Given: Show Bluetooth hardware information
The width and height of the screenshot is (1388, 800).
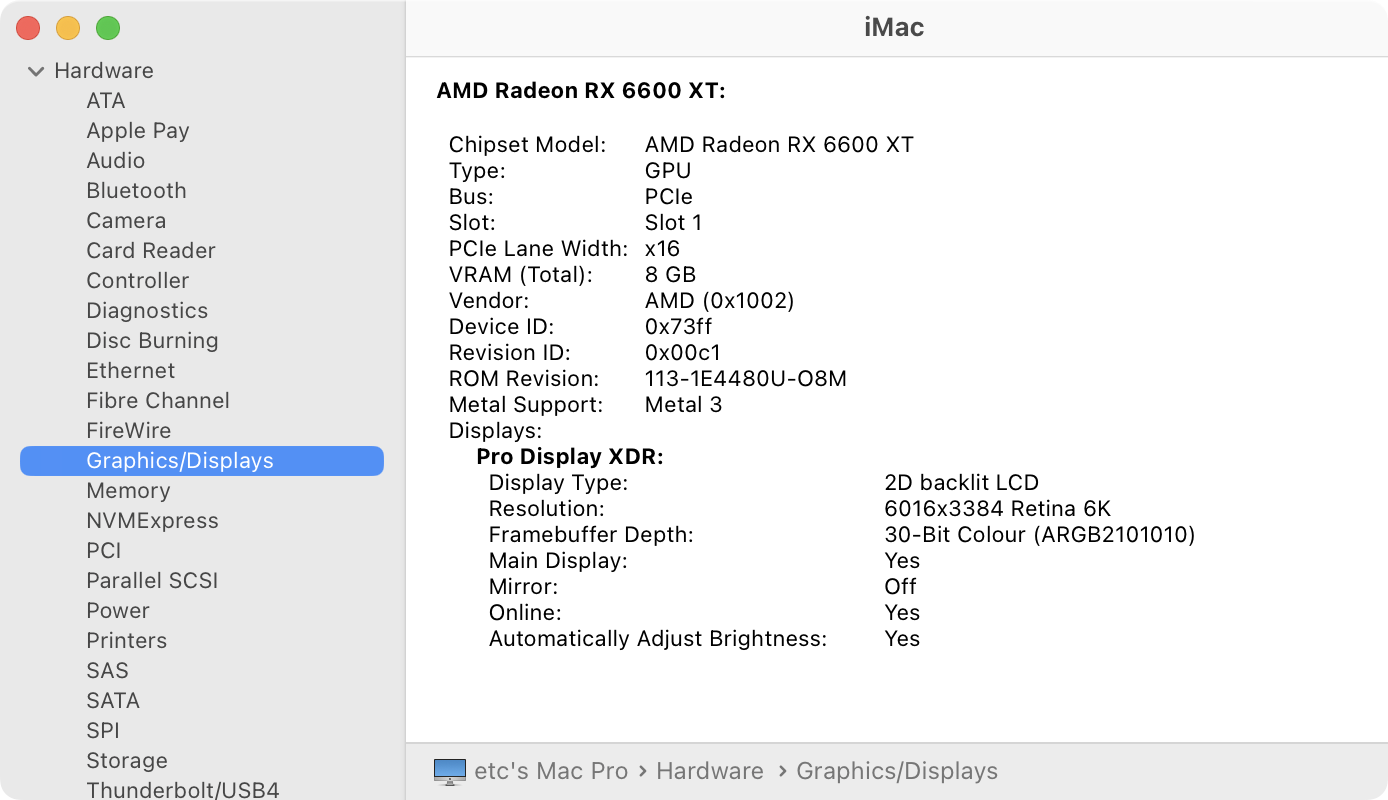Looking at the screenshot, I should click(x=136, y=191).
